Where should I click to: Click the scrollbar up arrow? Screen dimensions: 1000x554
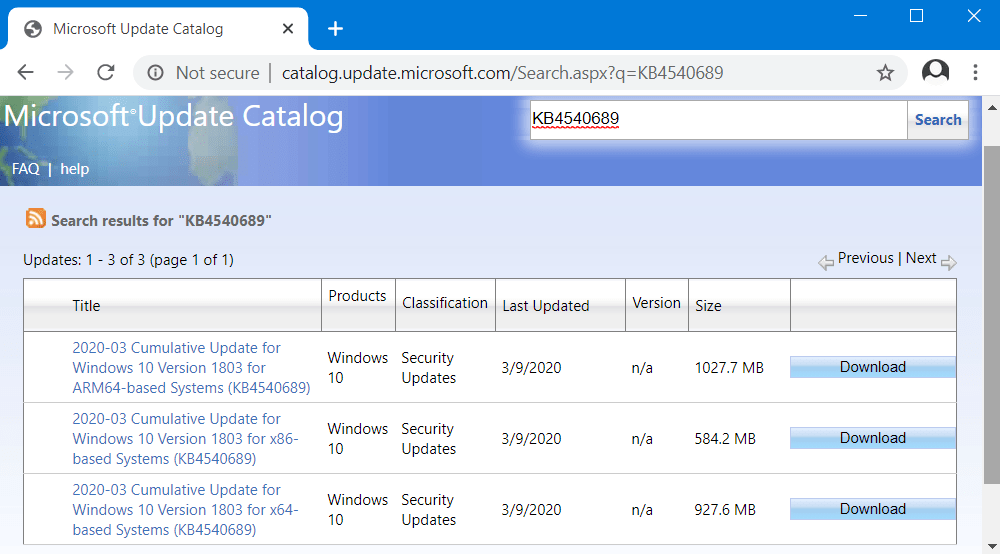(x=992, y=107)
